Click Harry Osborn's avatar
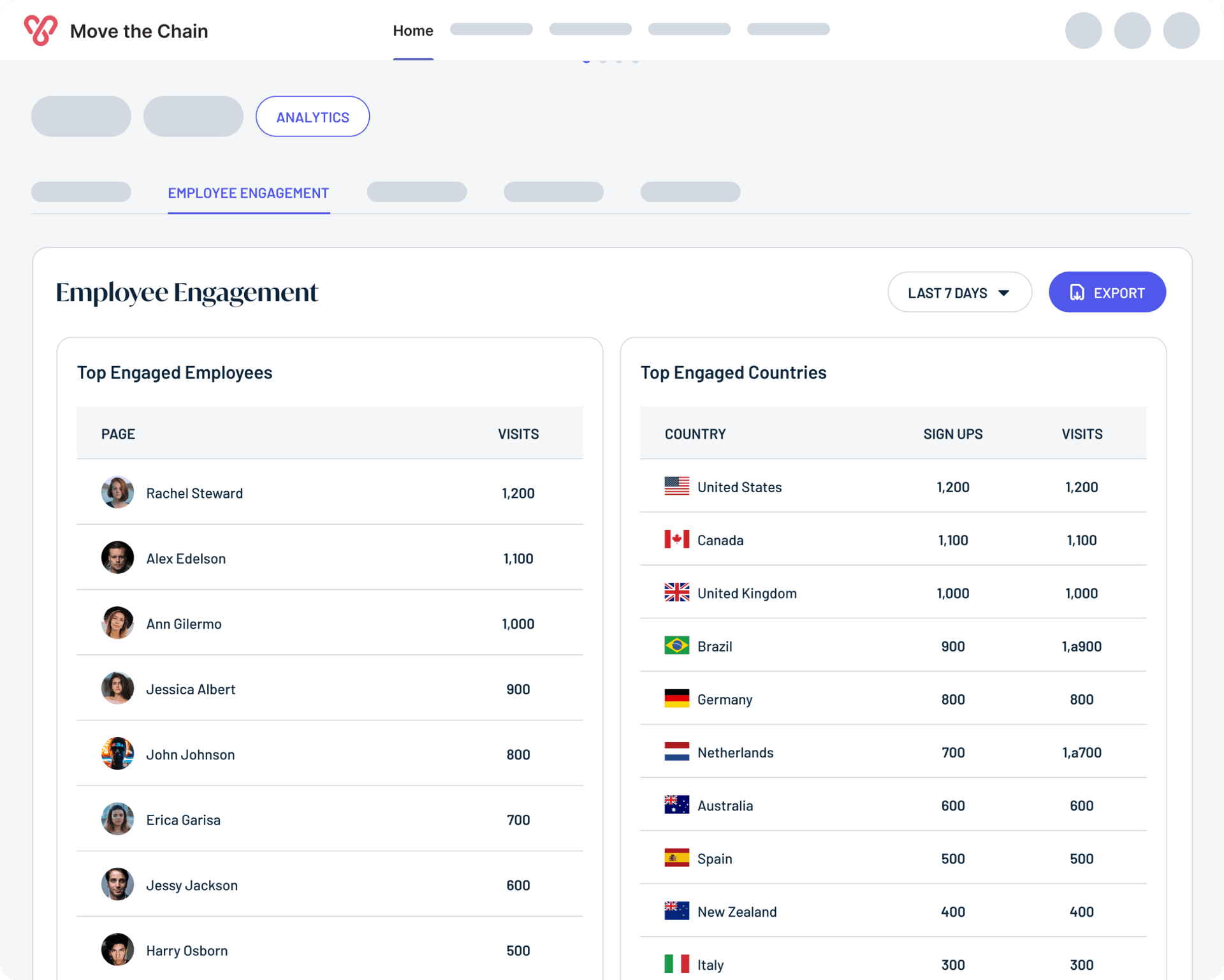This screenshot has height=980, width=1224. [117, 950]
